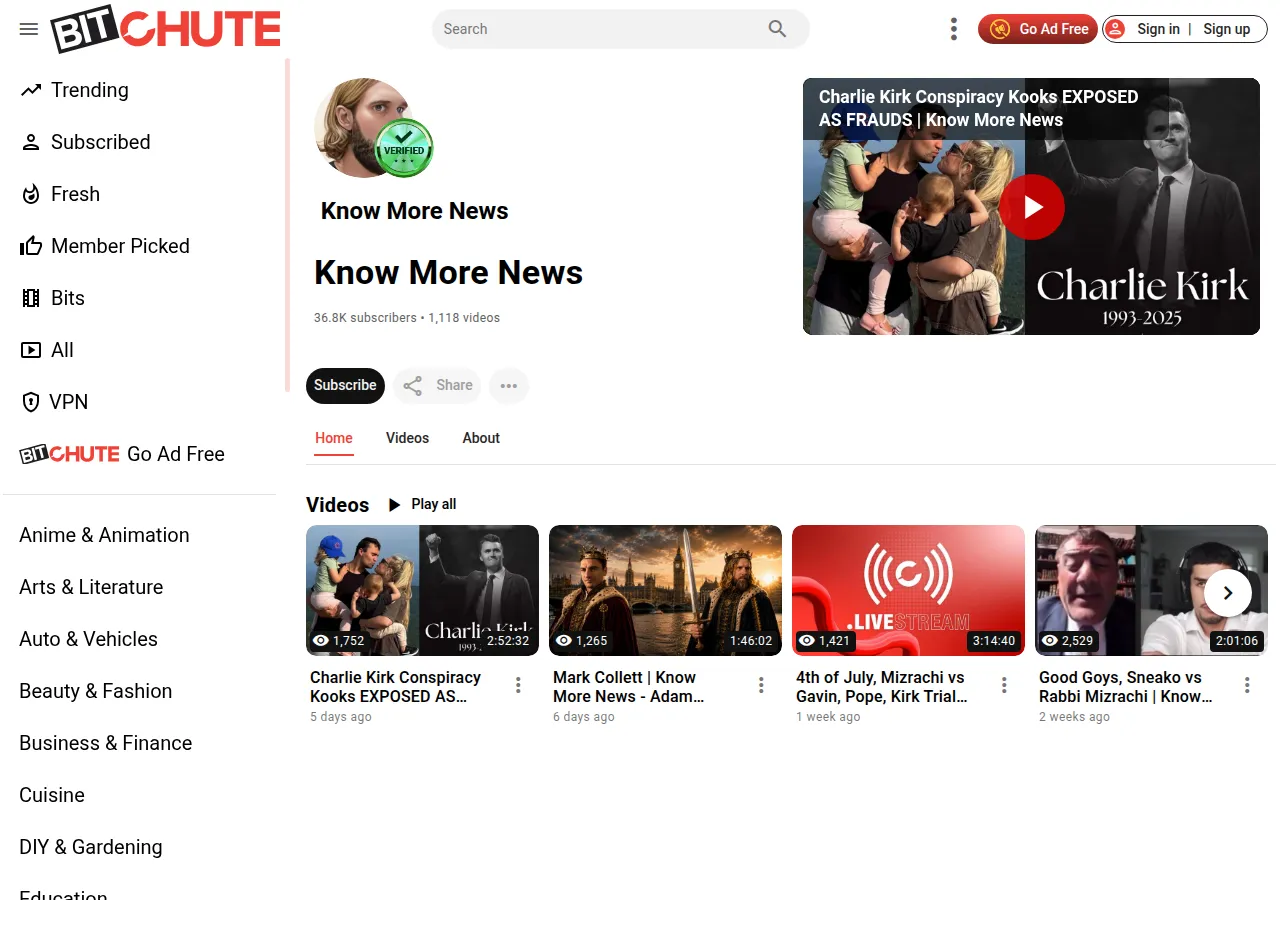The image size is (1284, 948).
Task: Switch to the Videos tab
Action: coord(407,438)
